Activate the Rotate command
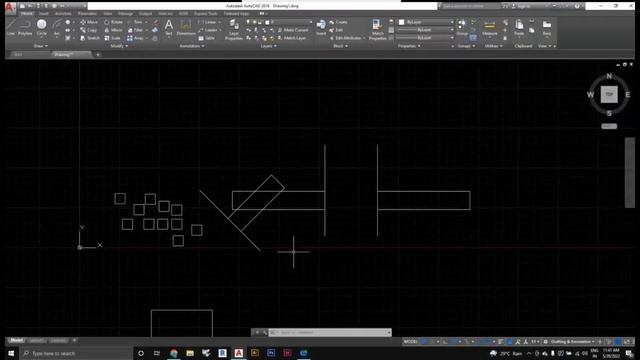Screen dimensions: 640x360 pyautogui.click(x=113, y=22)
